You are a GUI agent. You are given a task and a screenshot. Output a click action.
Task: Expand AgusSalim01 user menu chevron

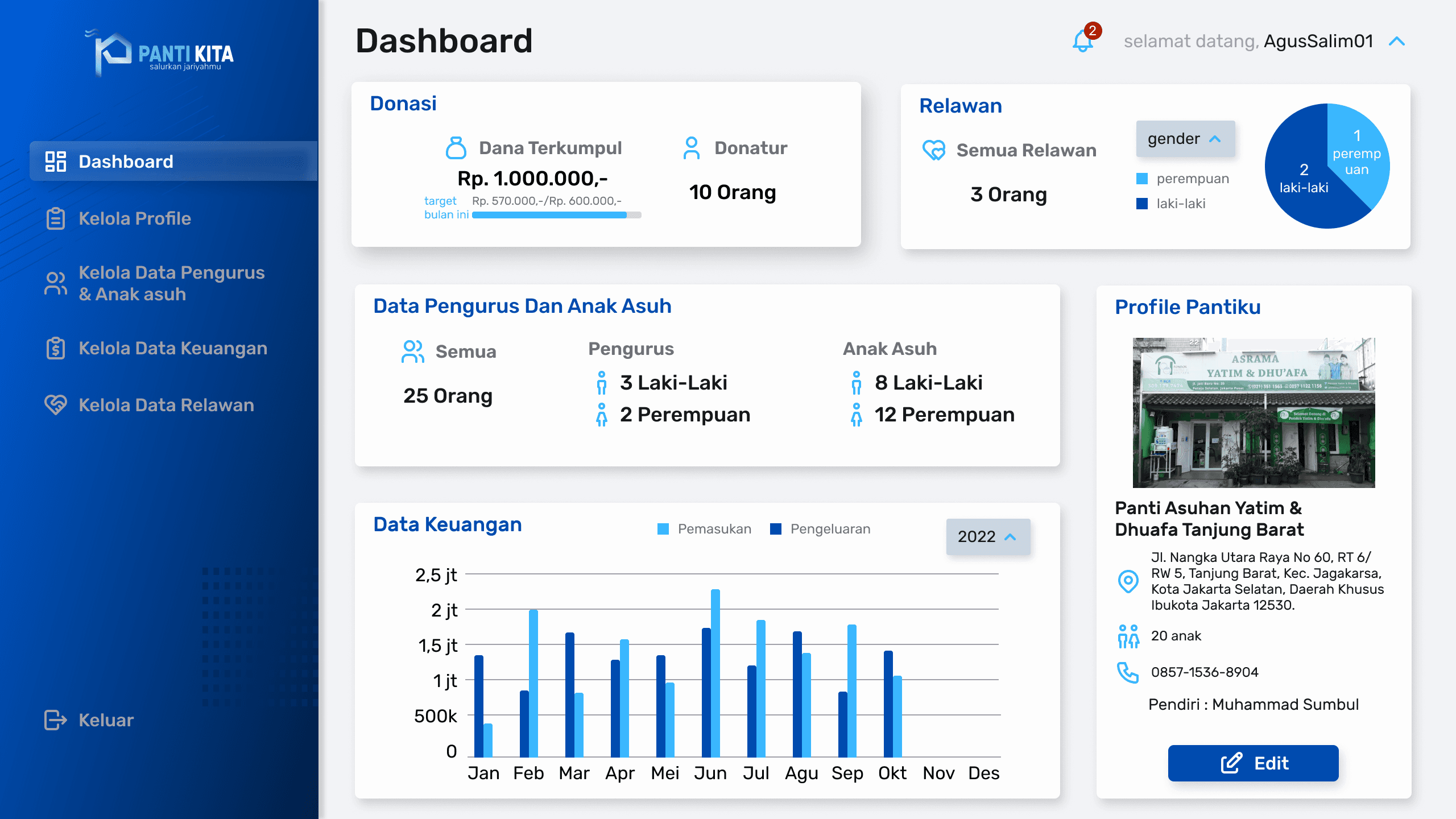pos(1397,42)
